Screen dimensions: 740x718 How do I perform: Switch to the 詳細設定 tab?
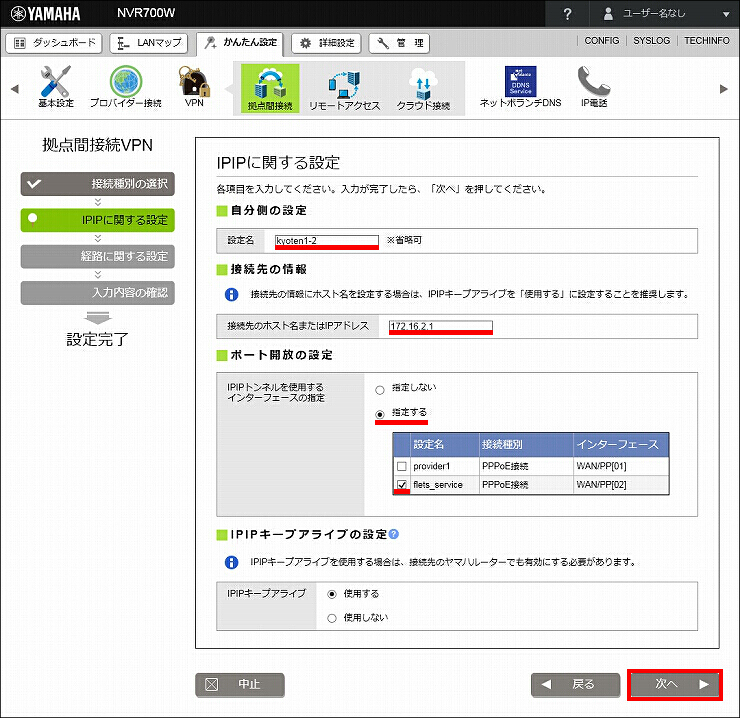click(327, 43)
